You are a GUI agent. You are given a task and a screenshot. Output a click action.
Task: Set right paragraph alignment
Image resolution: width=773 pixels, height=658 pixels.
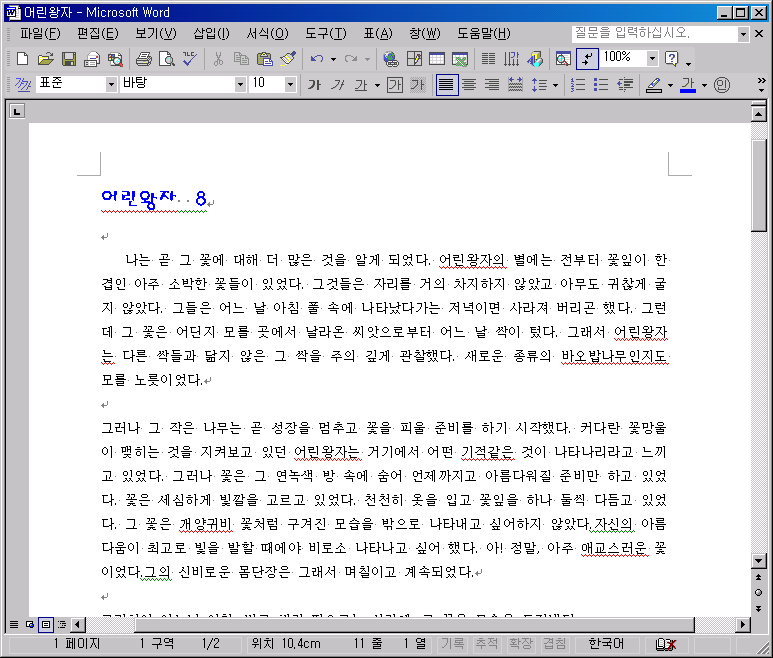pyautogui.click(x=492, y=85)
